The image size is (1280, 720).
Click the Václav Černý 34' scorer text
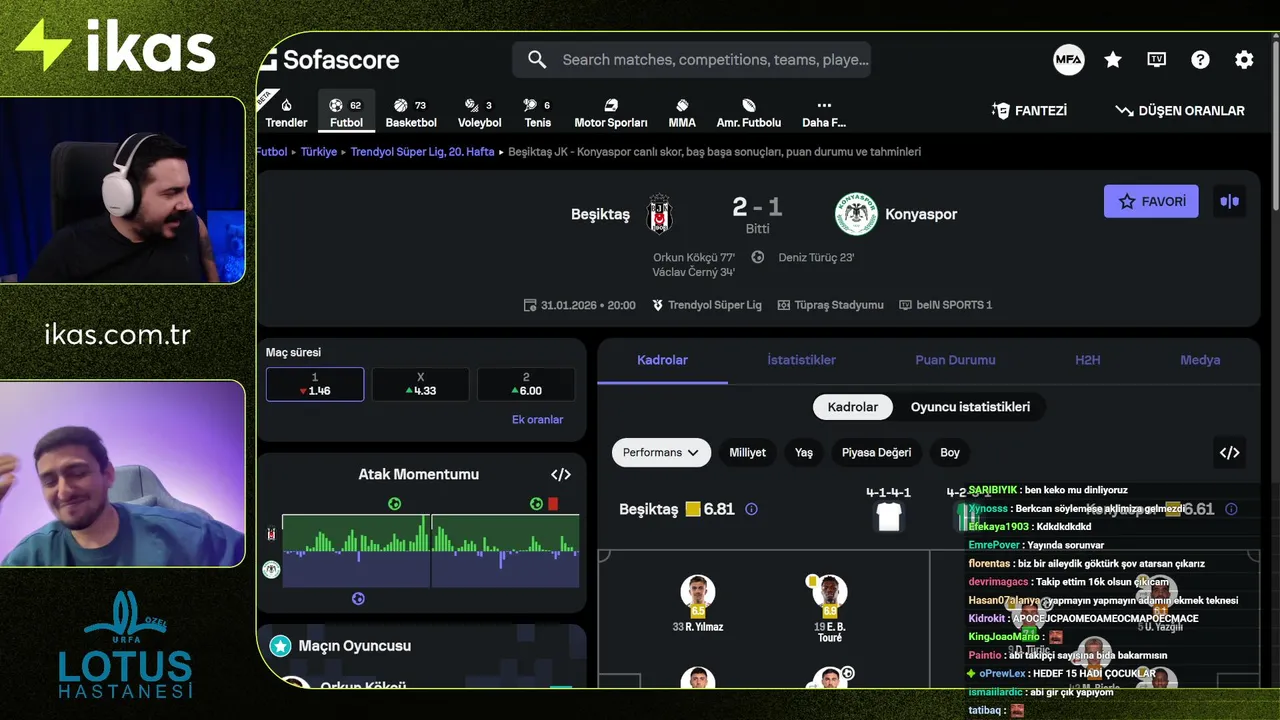[694, 272]
